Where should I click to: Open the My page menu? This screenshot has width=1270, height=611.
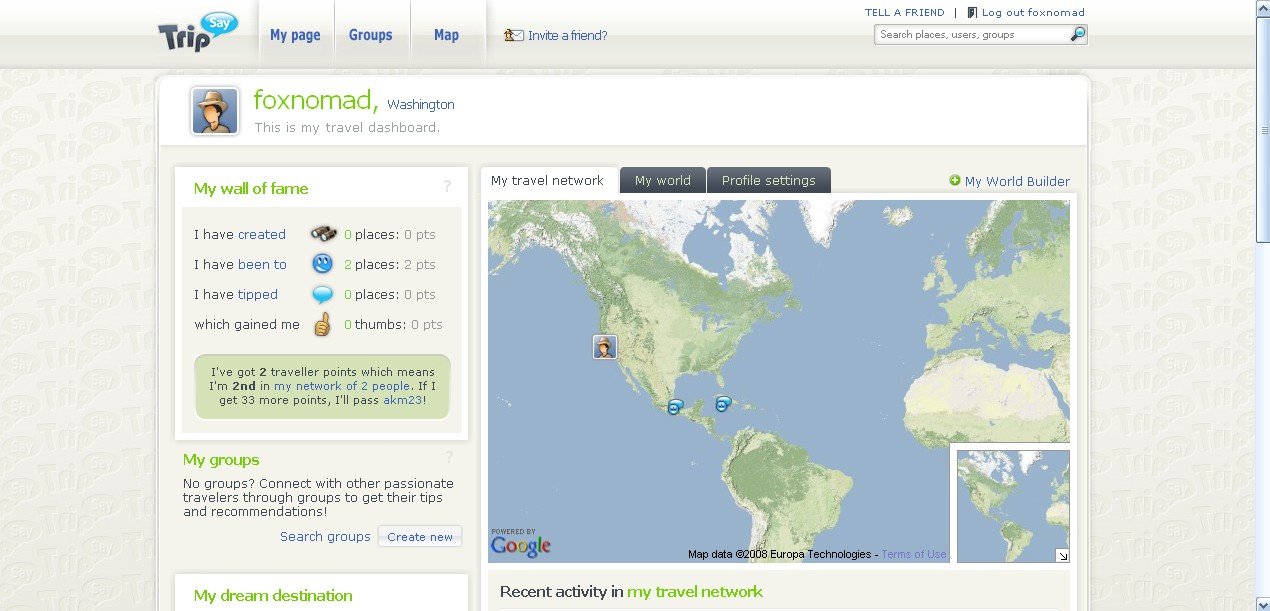[x=295, y=35]
